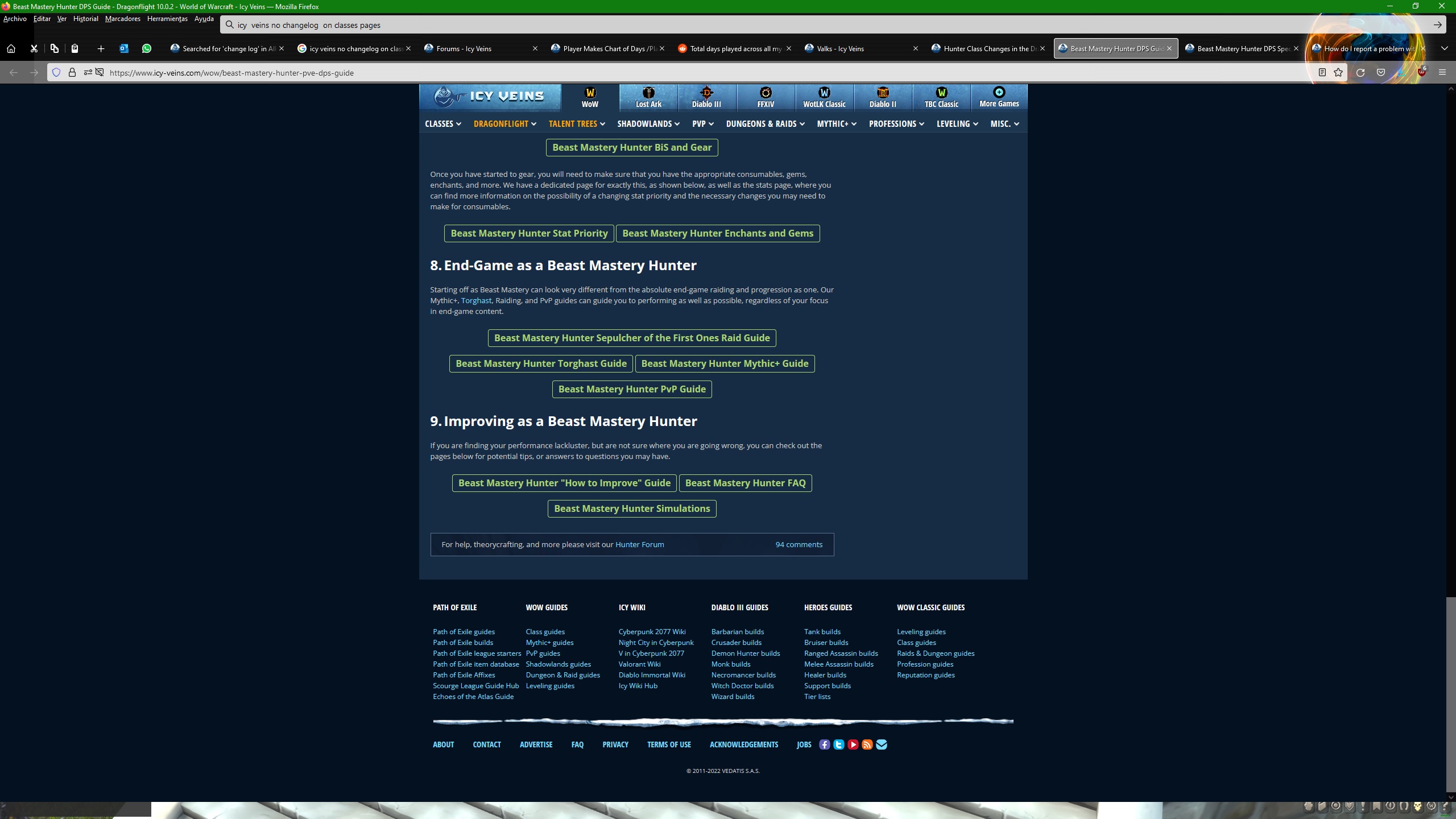List all tabs dropdown arrow
Image resolution: width=1456 pixels, height=819 pixels.
tap(1444, 48)
